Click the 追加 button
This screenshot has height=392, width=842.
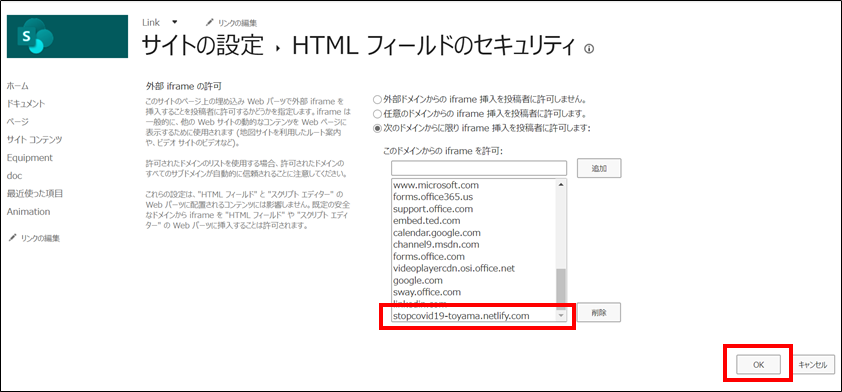(599, 168)
